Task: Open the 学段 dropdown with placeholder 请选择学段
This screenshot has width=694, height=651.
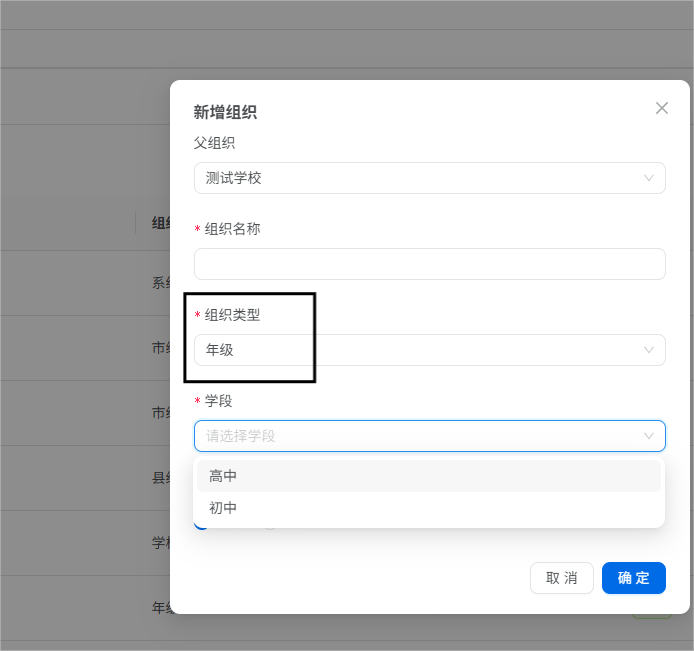Action: pos(430,436)
